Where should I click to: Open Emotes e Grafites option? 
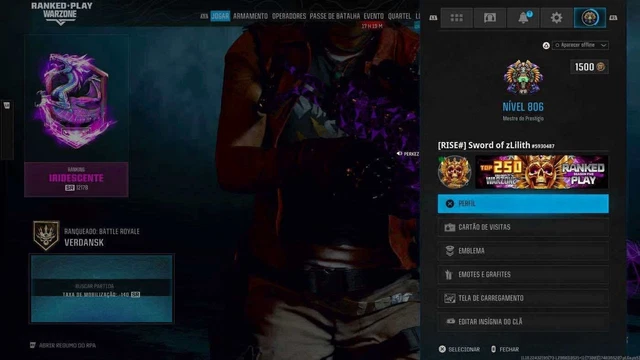523,275
